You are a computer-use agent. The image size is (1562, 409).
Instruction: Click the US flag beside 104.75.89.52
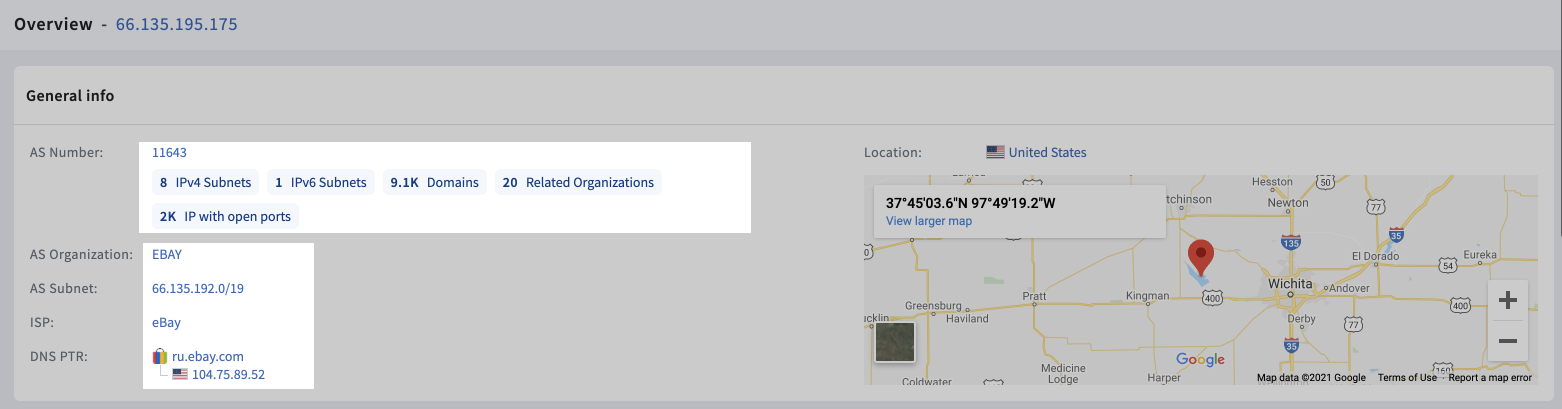tap(180, 374)
